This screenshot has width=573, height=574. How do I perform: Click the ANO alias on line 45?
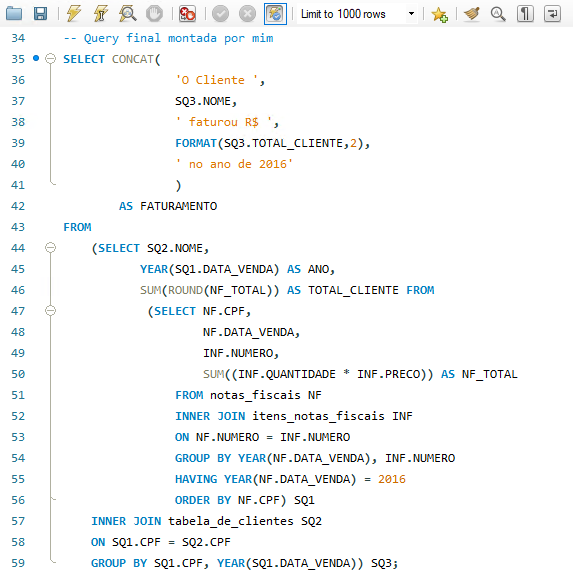319,269
